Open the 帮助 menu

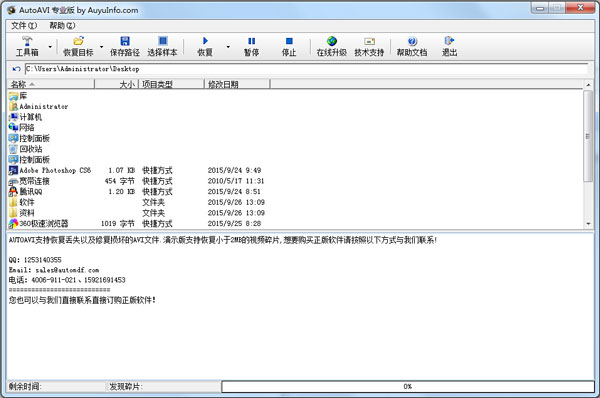click(x=62, y=26)
